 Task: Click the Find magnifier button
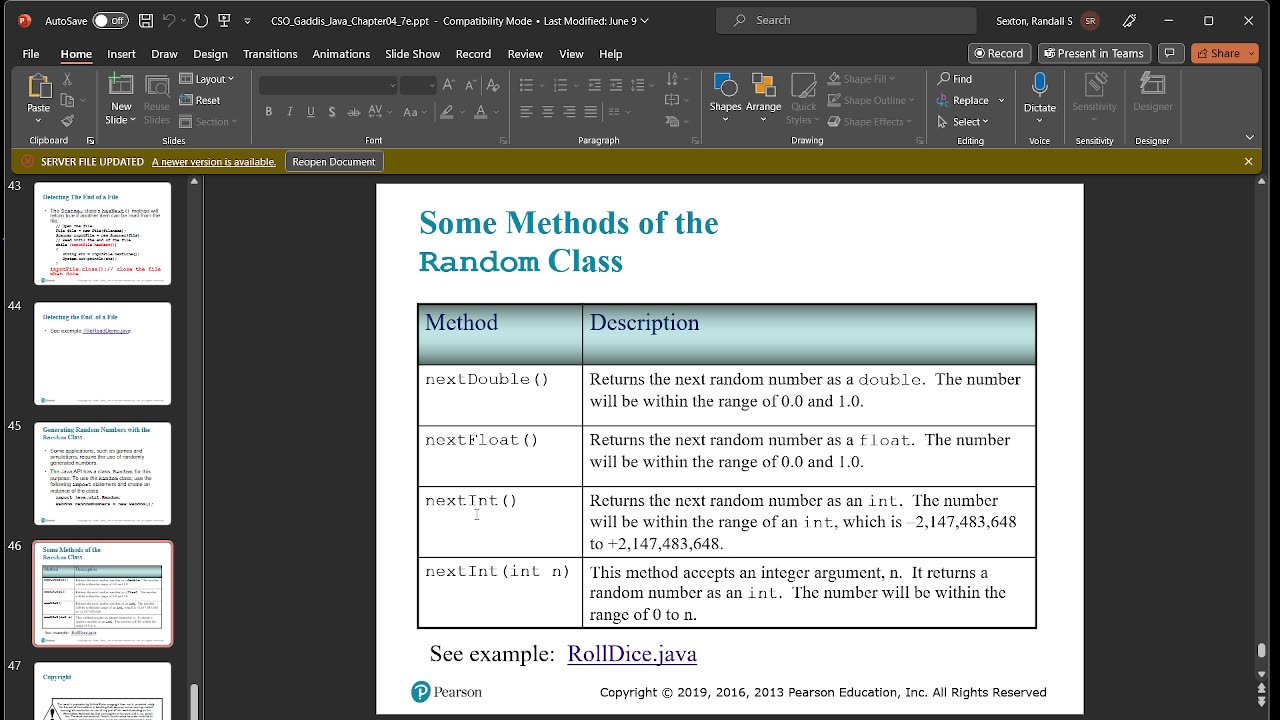[x=955, y=79]
